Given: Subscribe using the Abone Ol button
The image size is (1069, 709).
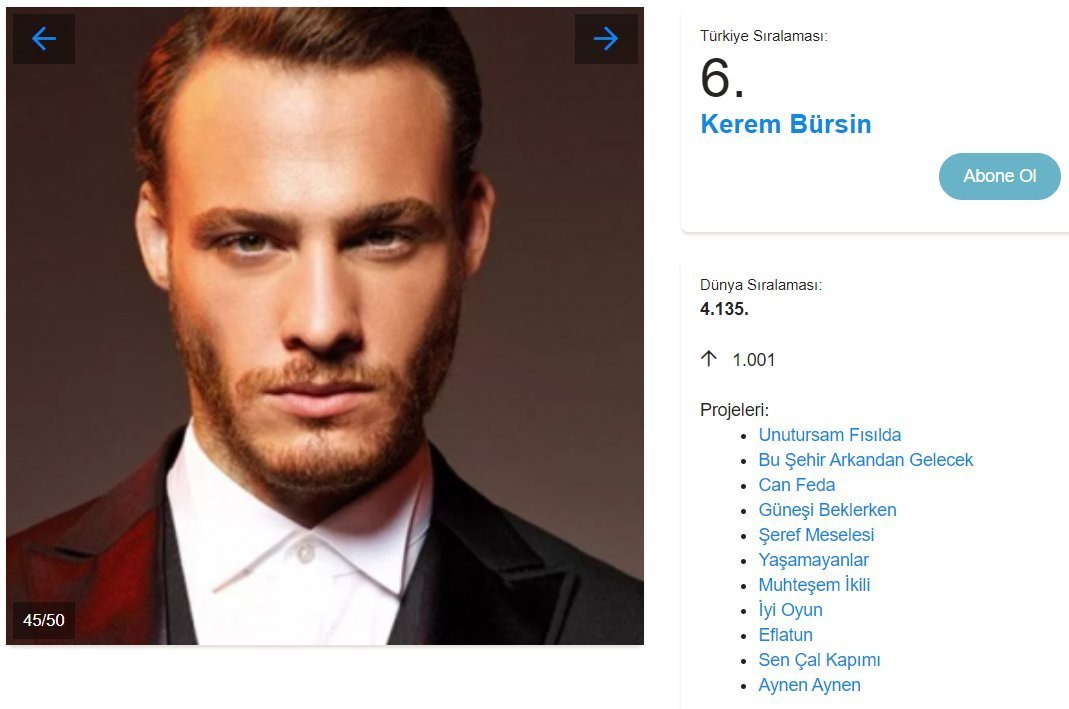Looking at the screenshot, I should (999, 177).
